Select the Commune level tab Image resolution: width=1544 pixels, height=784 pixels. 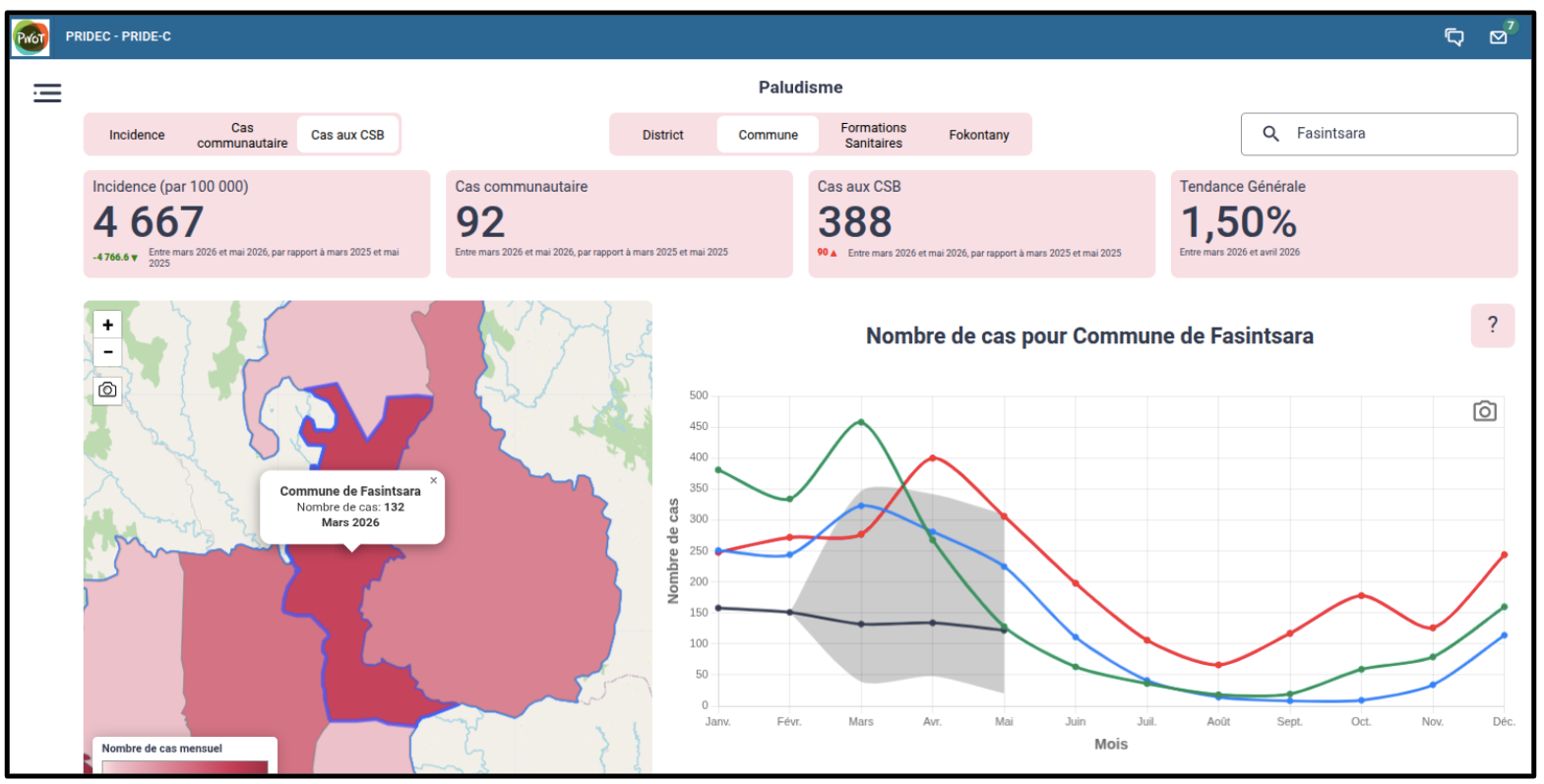click(768, 135)
